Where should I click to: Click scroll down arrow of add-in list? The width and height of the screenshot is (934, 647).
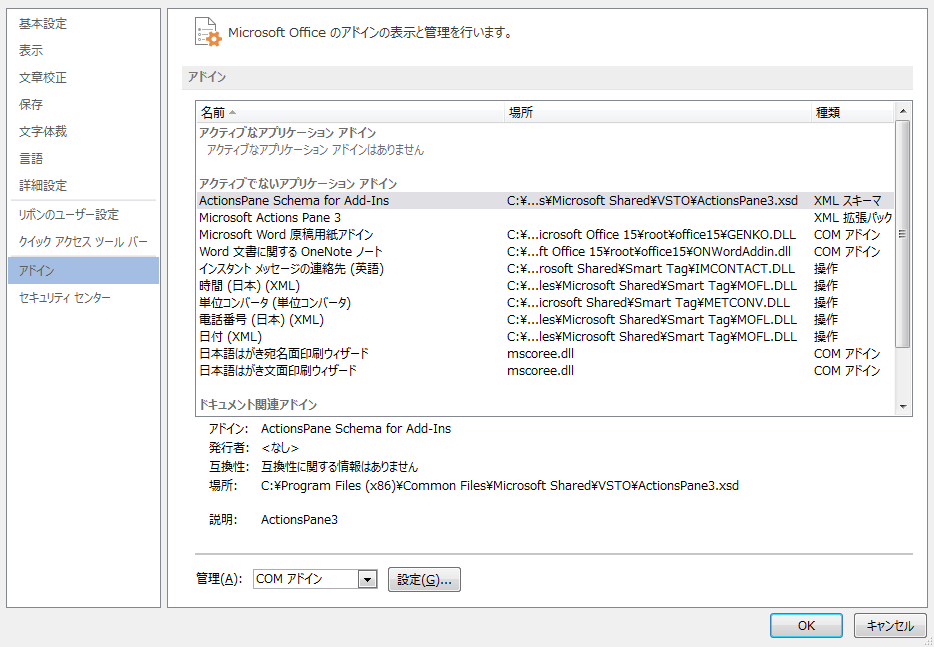902,406
